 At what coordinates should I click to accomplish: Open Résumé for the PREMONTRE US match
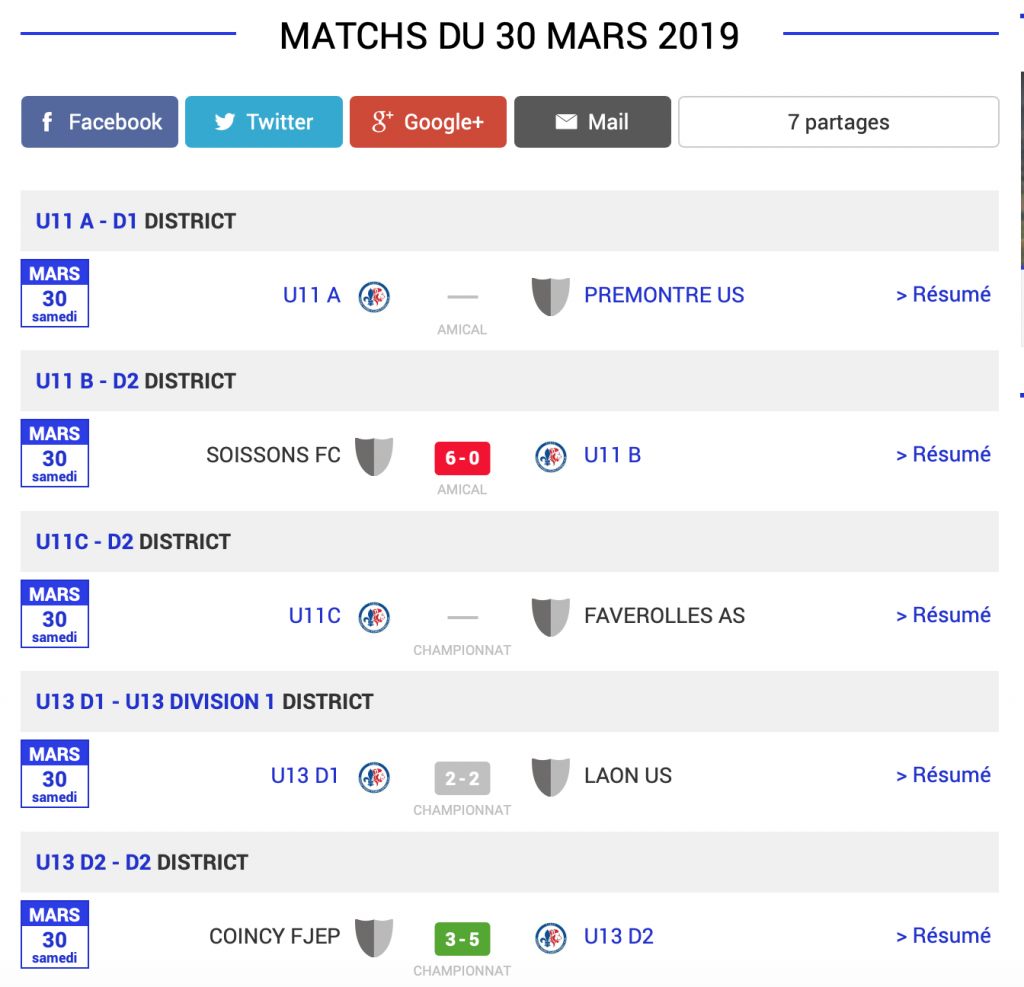tap(943, 295)
